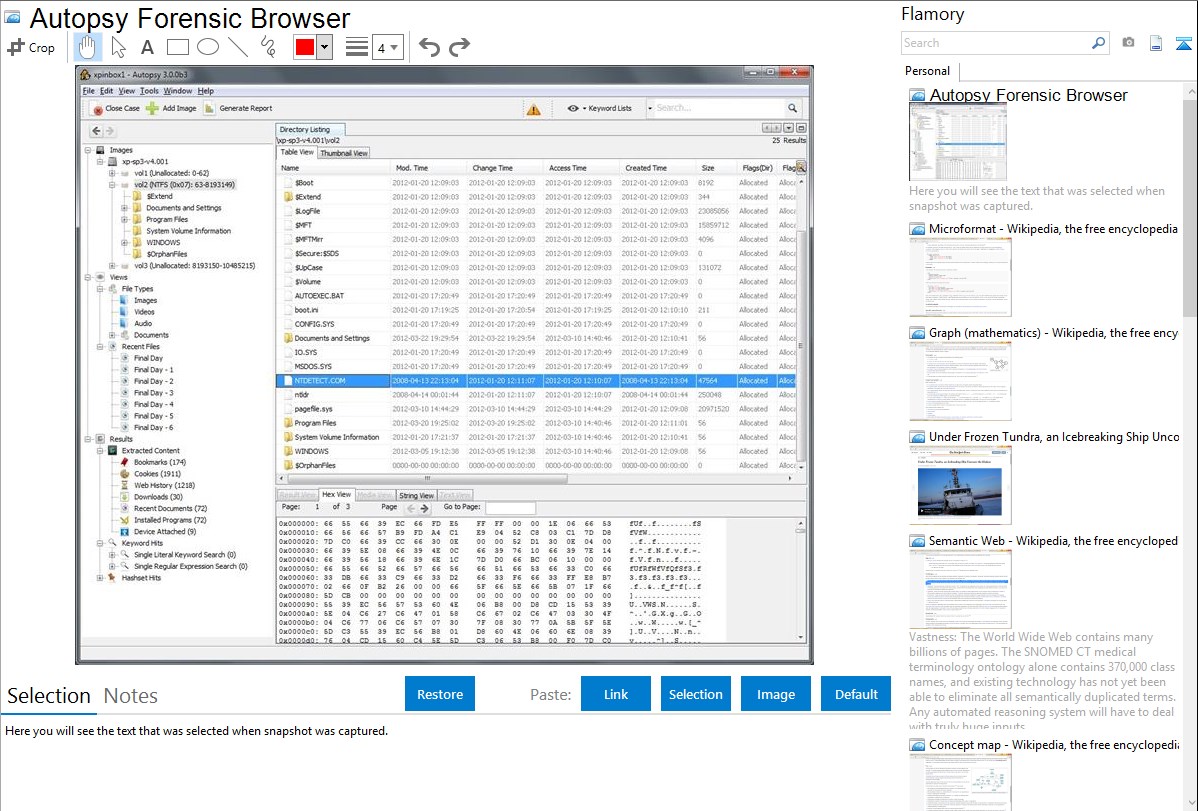Undo the last annotation
The image size is (1198, 811).
pyautogui.click(x=429, y=47)
